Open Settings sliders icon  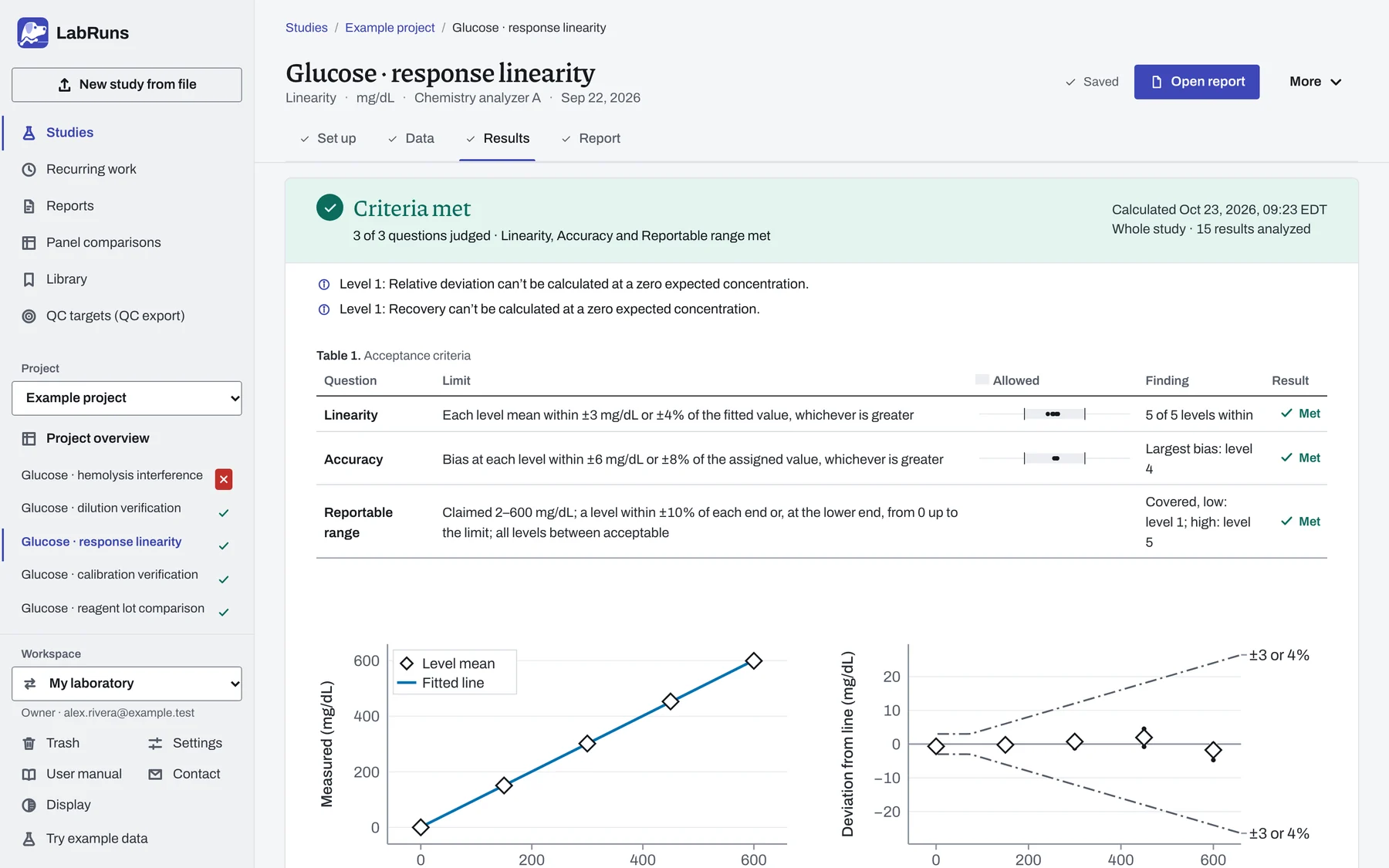tap(155, 744)
